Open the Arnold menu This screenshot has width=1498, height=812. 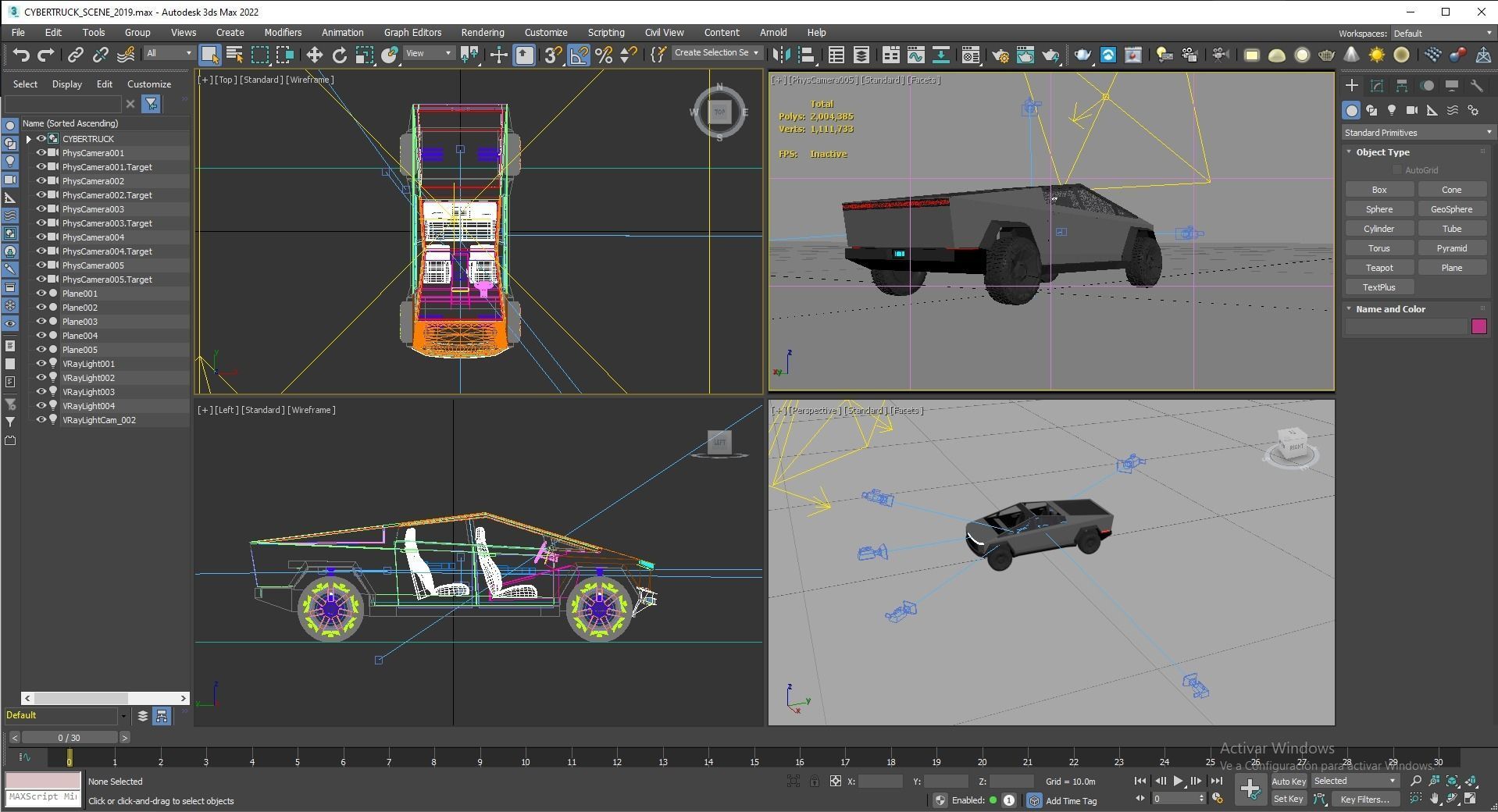coord(773,33)
